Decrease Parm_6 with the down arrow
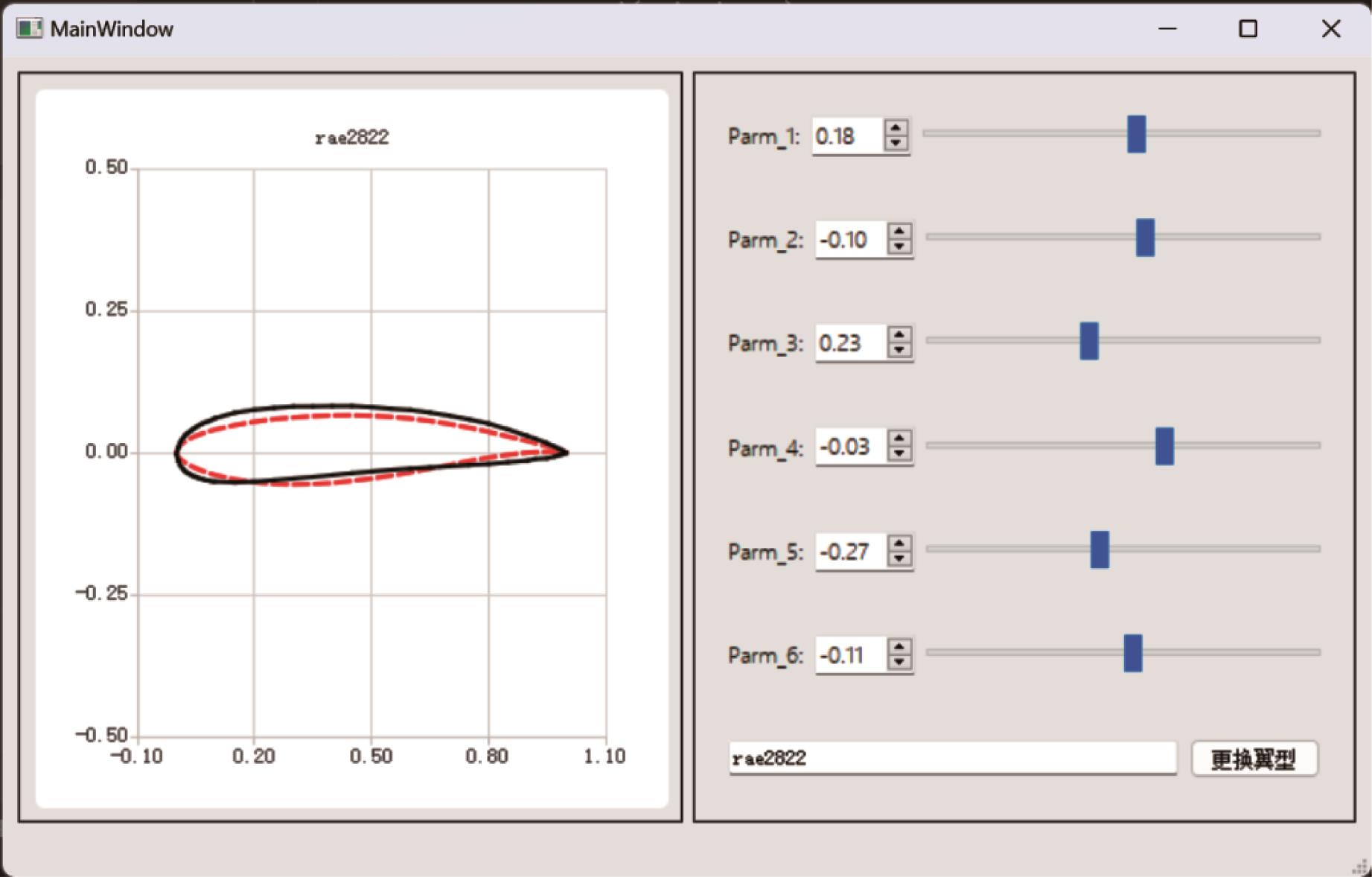Viewport: 1372px width, 877px height. (x=900, y=662)
